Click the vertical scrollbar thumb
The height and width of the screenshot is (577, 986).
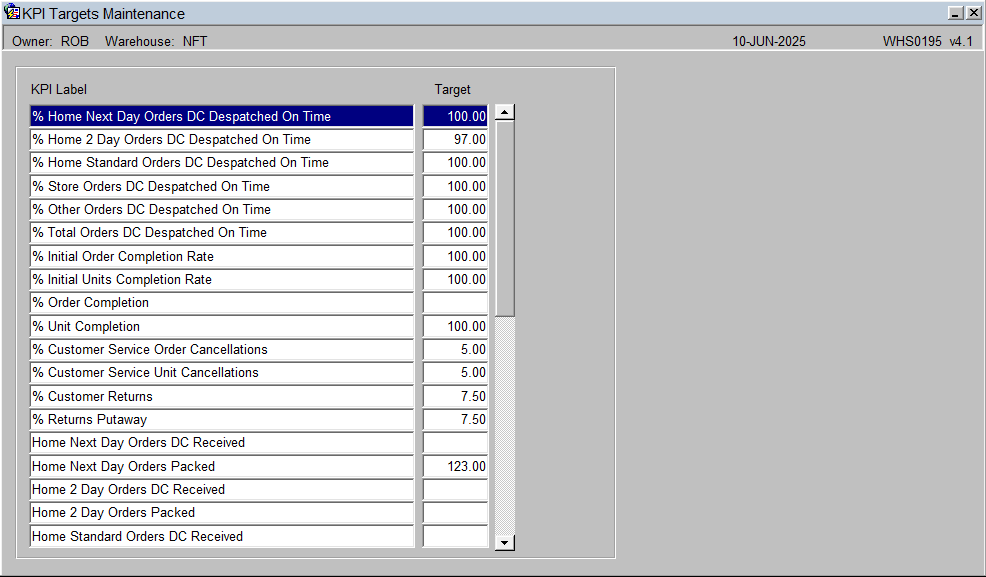(x=505, y=219)
